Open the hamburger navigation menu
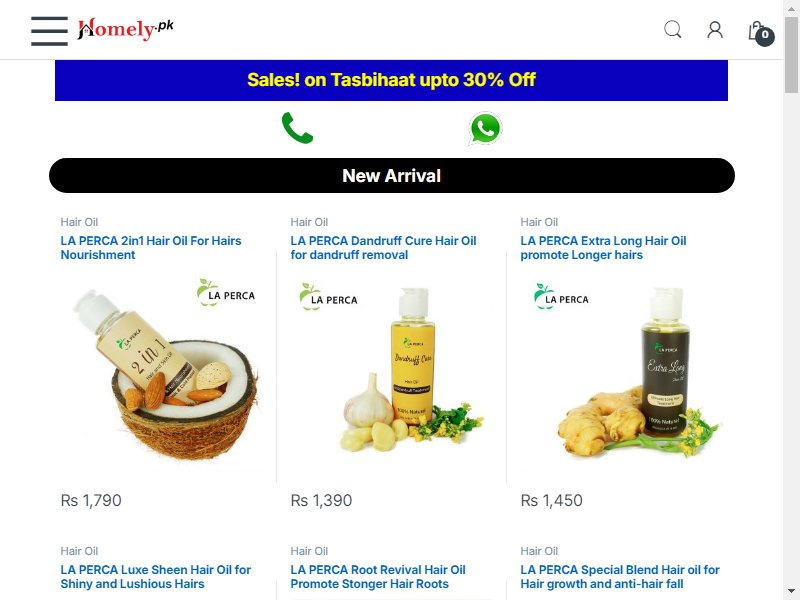The width and height of the screenshot is (800, 600). [x=49, y=31]
